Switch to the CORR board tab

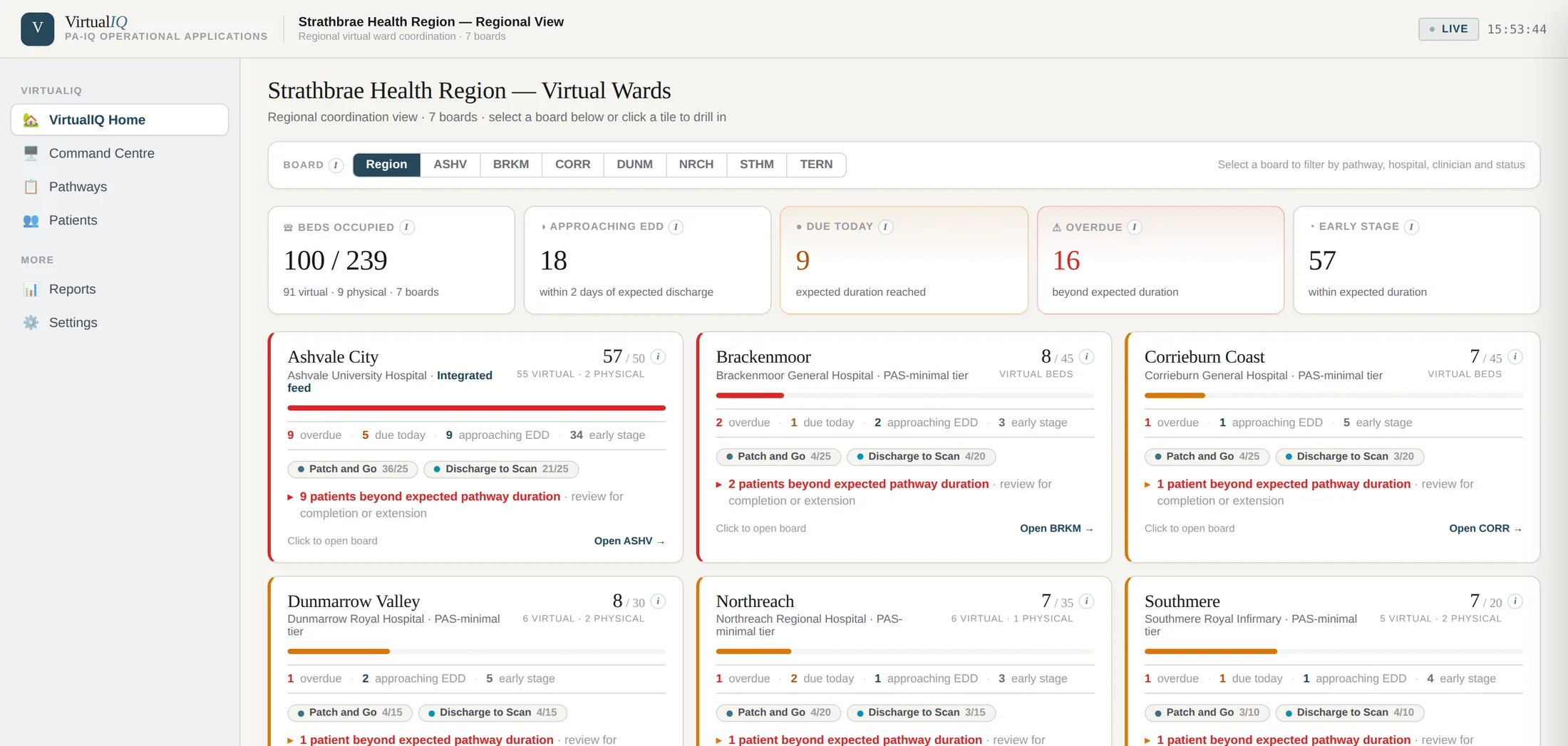click(573, 165)
